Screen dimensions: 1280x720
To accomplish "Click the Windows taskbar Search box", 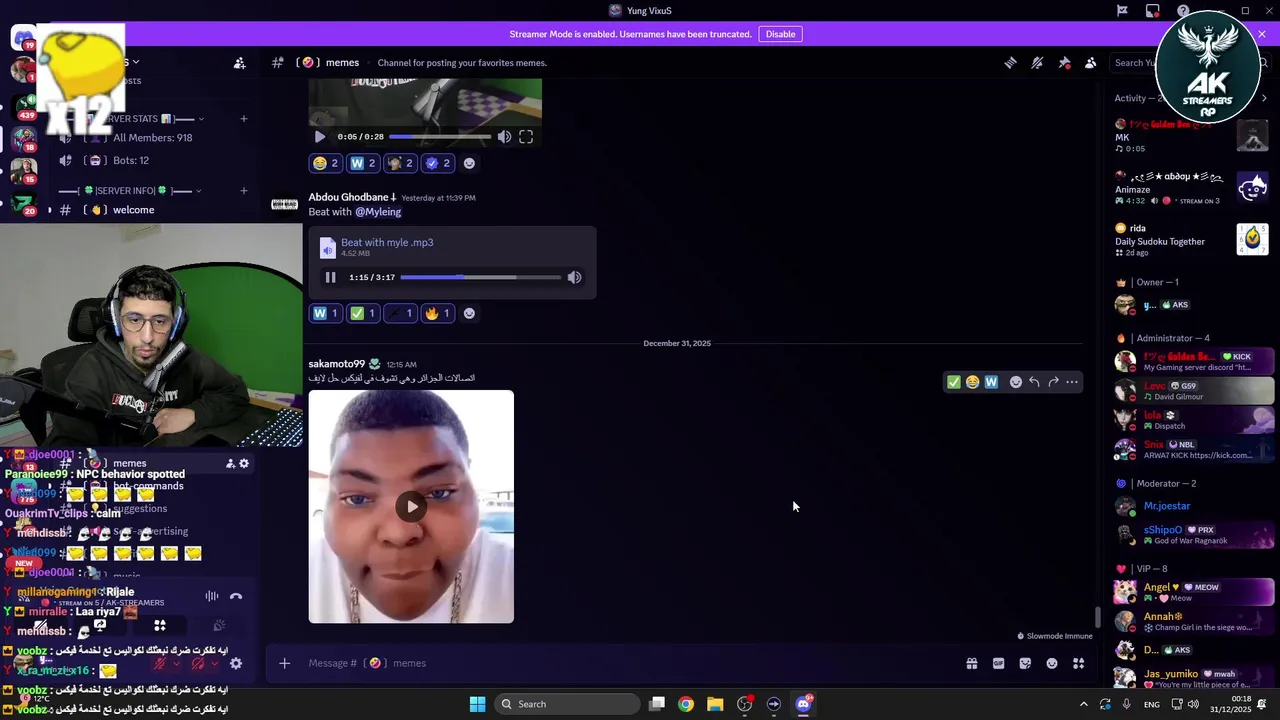I will click(x=566, y=704).
